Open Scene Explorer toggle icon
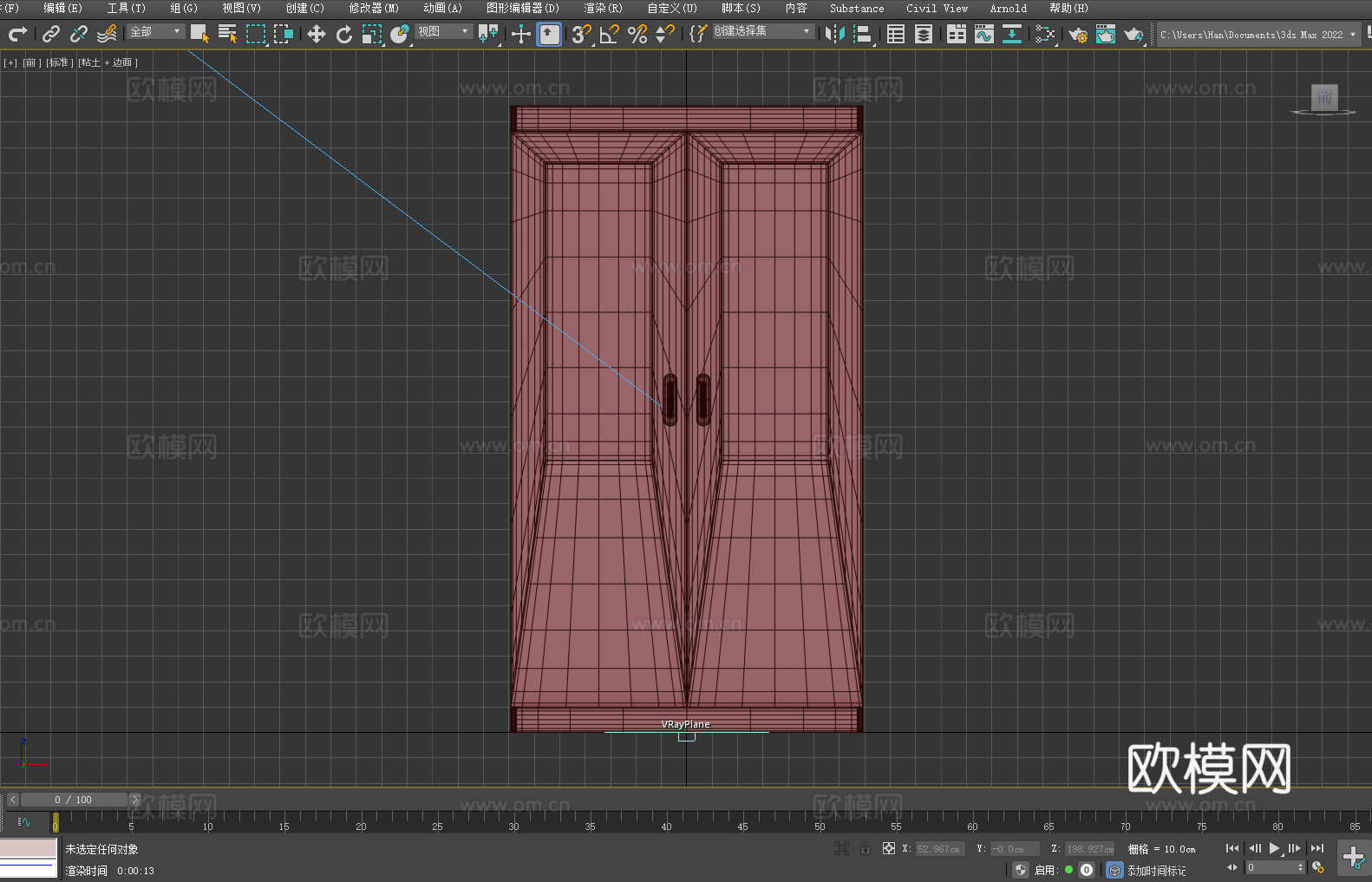This screenshot has width=1372, height=882. pos(896,34)
